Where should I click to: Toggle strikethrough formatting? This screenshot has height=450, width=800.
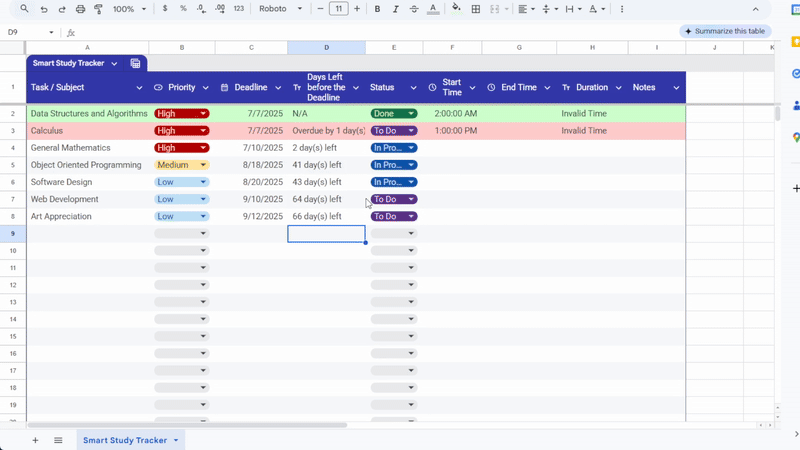click(x=414, y=9)
